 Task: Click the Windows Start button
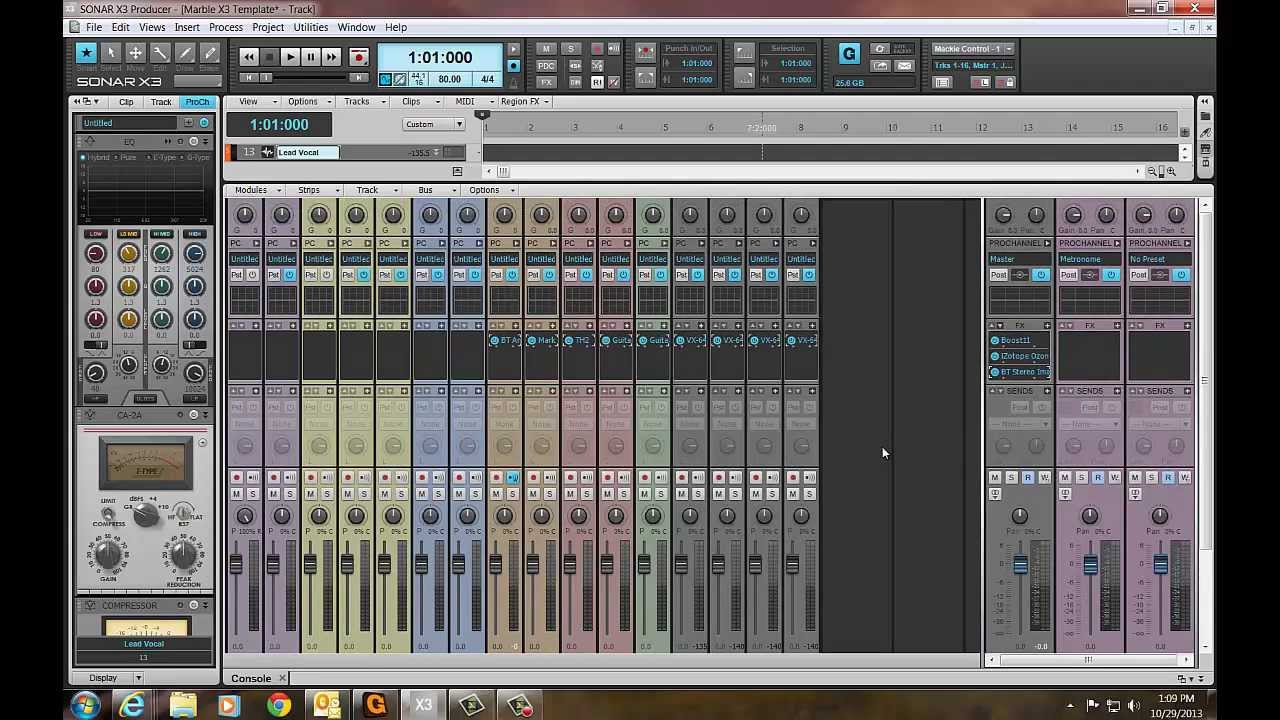[x=84, y=705]
